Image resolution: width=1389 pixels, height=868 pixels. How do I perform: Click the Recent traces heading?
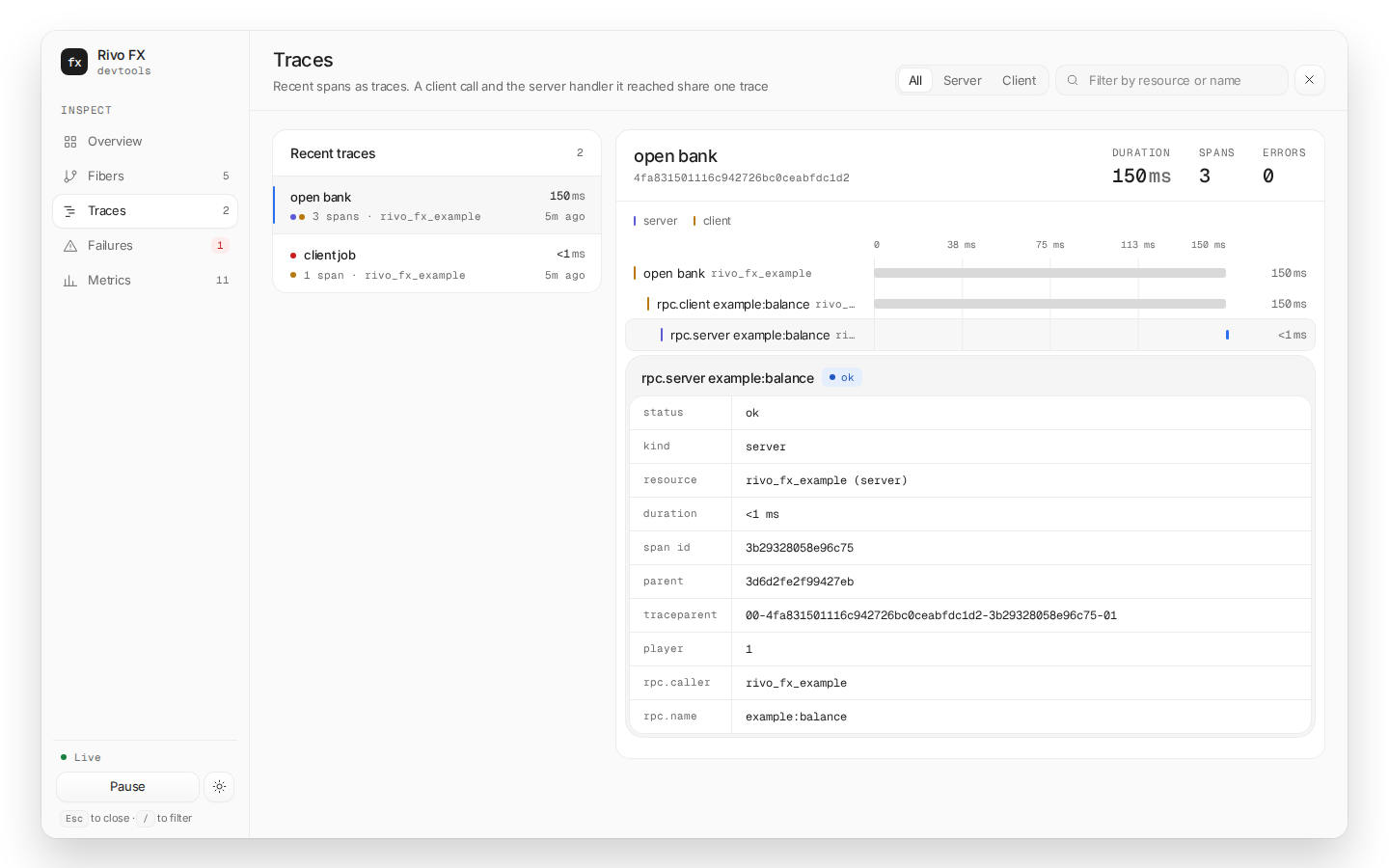tap(333, 154)
